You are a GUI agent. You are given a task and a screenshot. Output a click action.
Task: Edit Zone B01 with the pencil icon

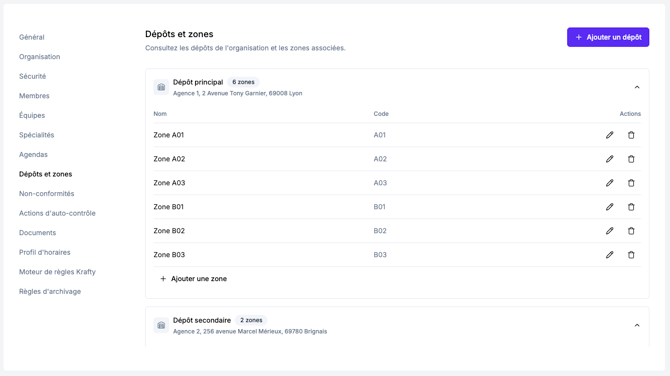[610, 207]
